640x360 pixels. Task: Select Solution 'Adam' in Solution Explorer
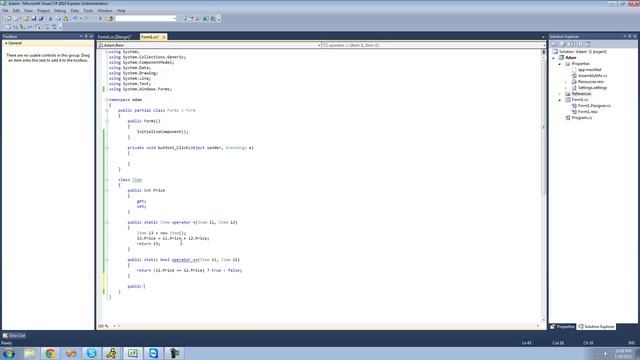582,52
